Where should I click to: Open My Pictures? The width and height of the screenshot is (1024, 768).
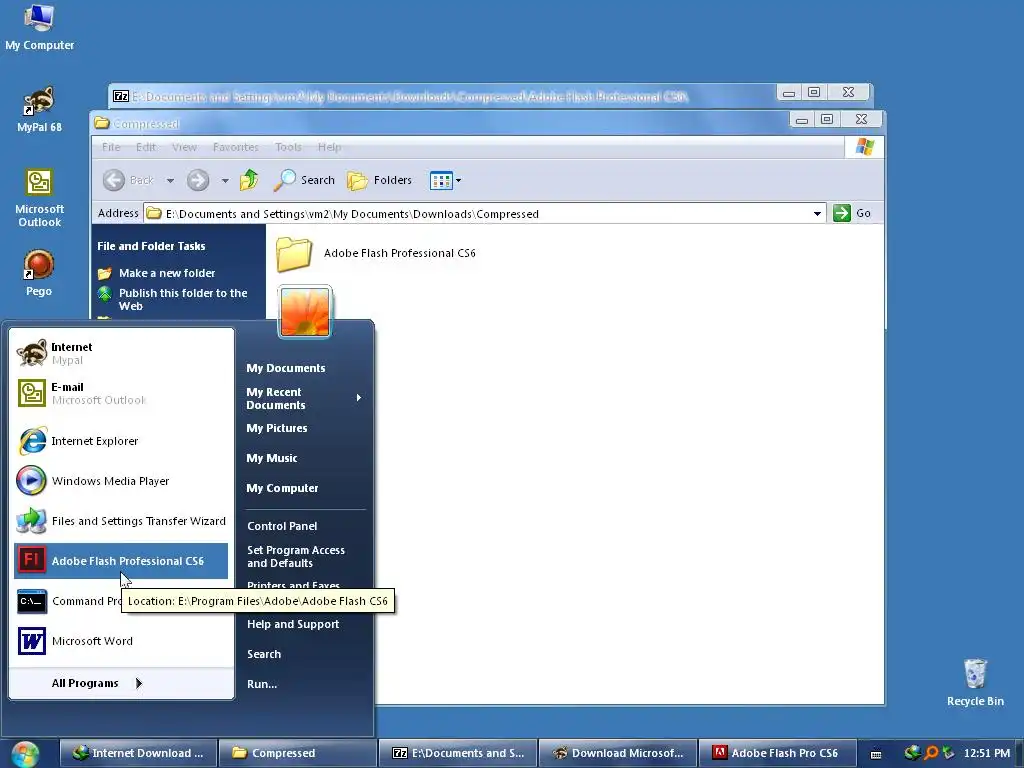(x=276, y=428)
